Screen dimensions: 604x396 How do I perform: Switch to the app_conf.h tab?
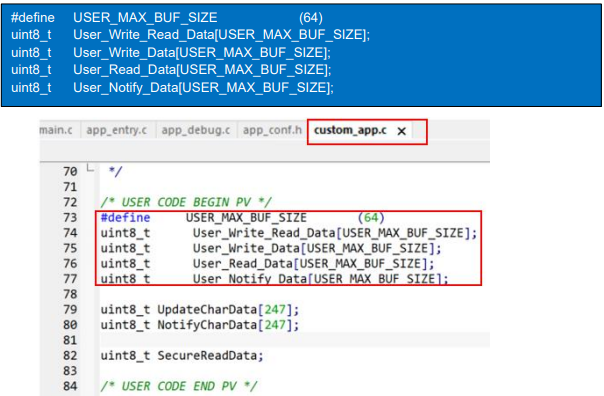tap(272, 130)
